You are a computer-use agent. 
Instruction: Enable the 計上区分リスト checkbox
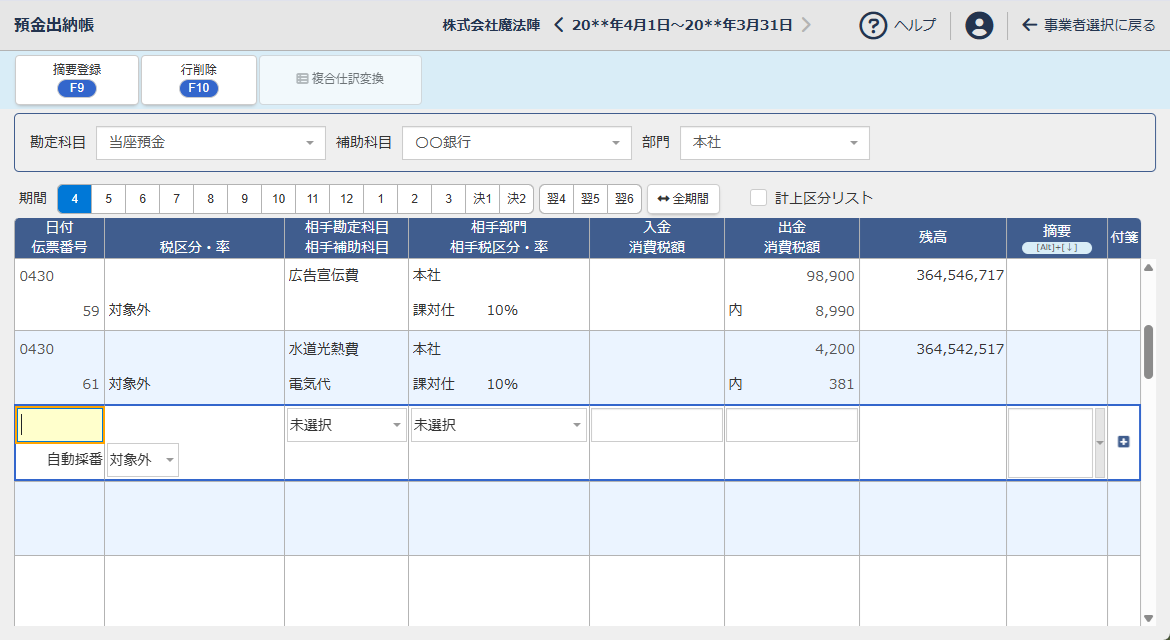(x=759, y=198)
